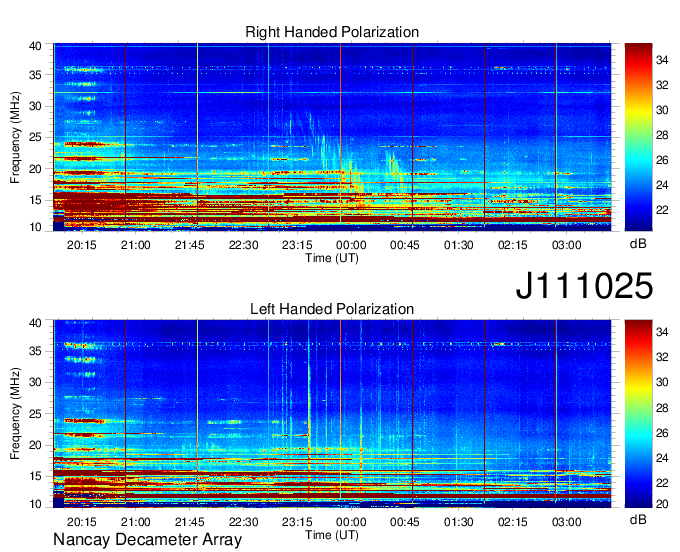Viewport: 680px width, 552px height.
Task: Click the 20 dB value on Left Handed colorbar
Action: [662, 503]
